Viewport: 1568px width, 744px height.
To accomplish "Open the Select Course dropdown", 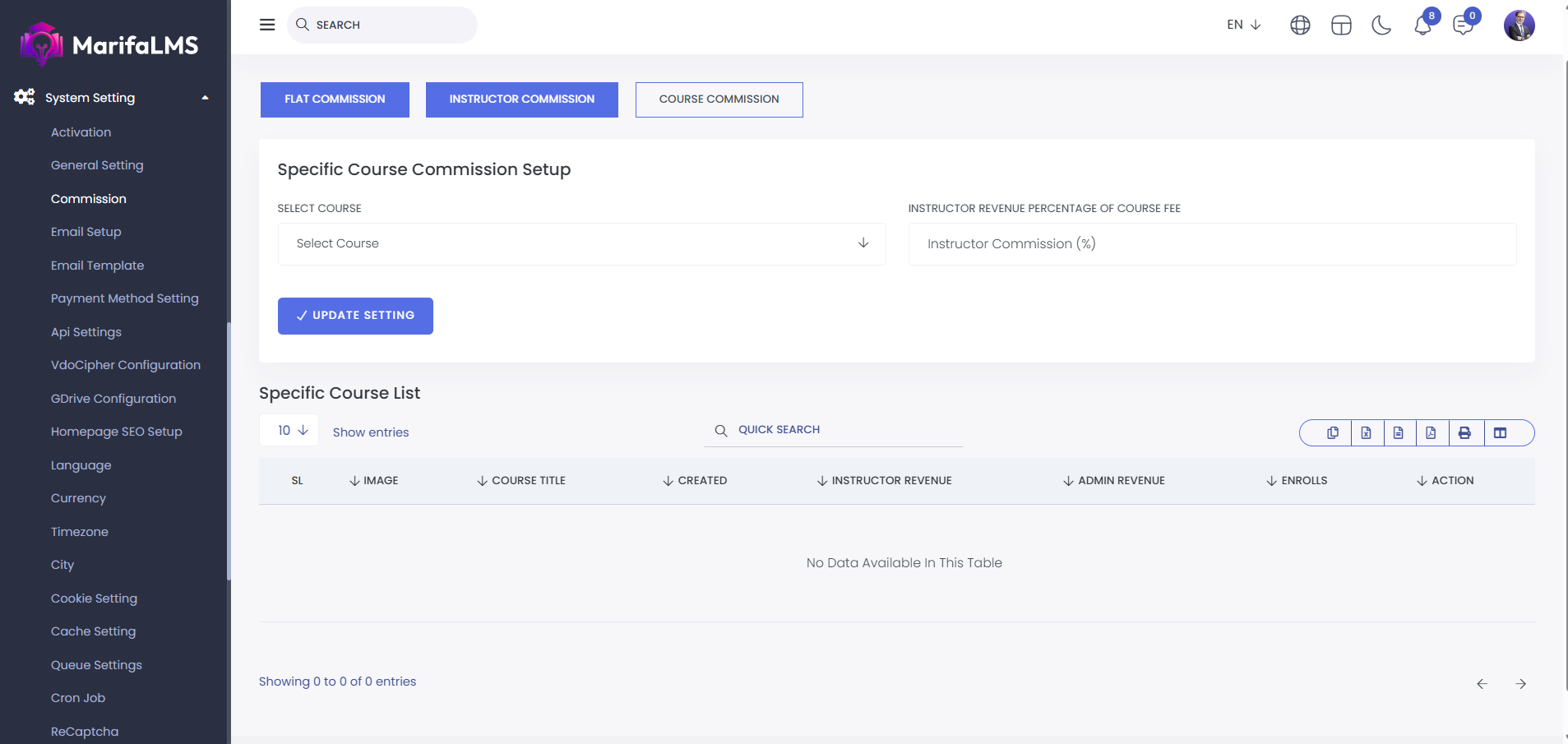I will click(581, 243).
